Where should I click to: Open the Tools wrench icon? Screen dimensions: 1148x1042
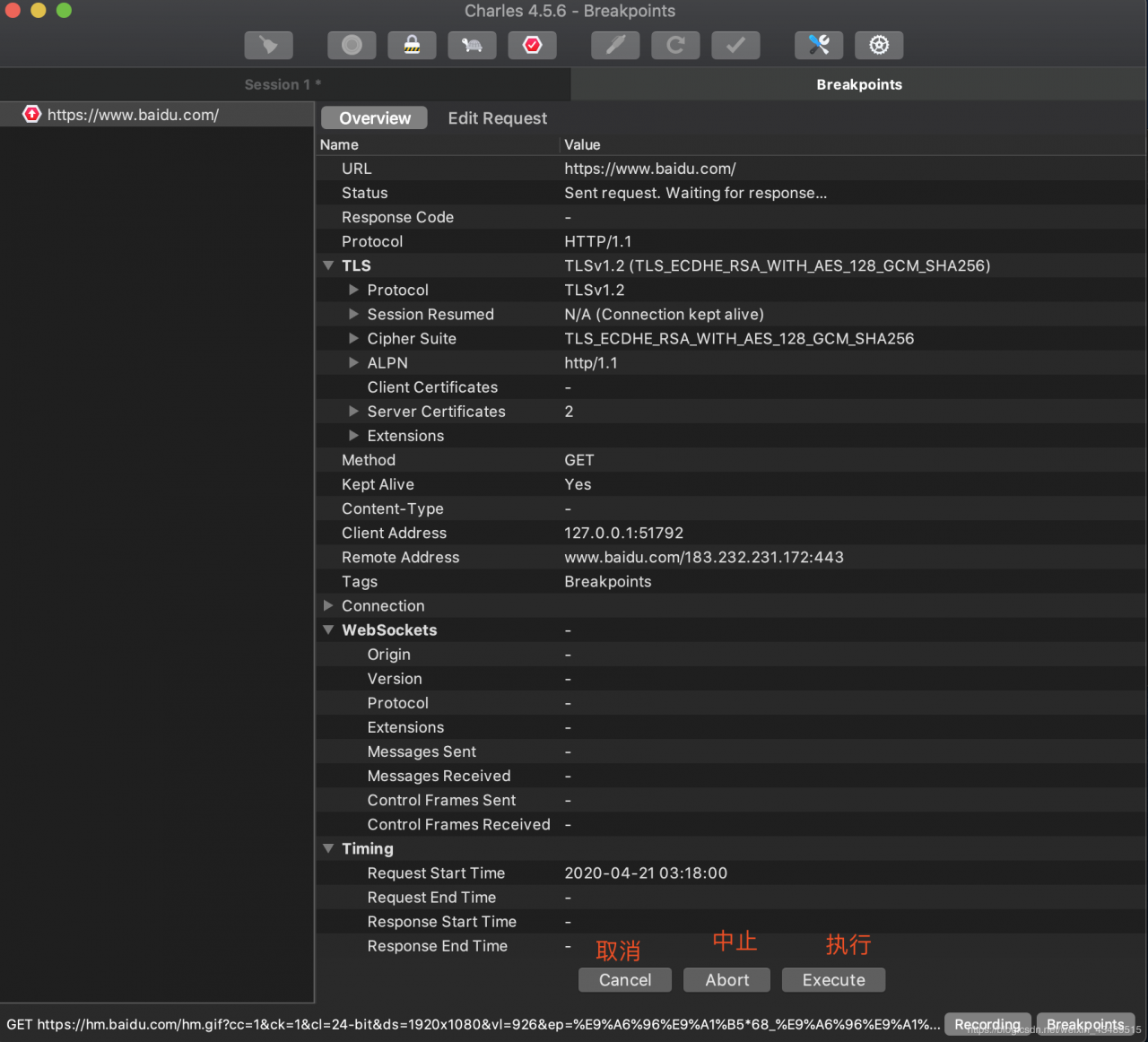pyautogui.click(x=819, y=45)
